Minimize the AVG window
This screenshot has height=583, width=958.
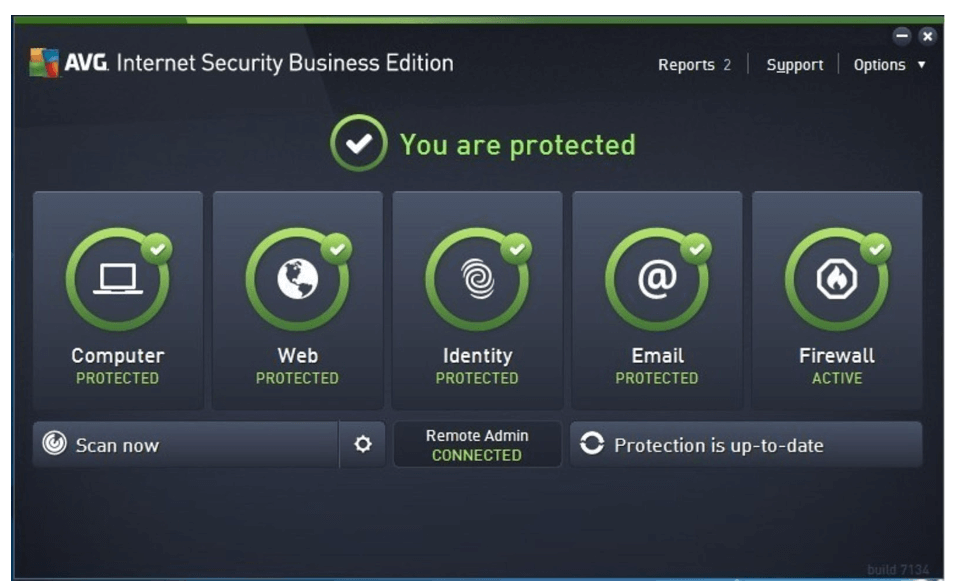tap(902, 36)
